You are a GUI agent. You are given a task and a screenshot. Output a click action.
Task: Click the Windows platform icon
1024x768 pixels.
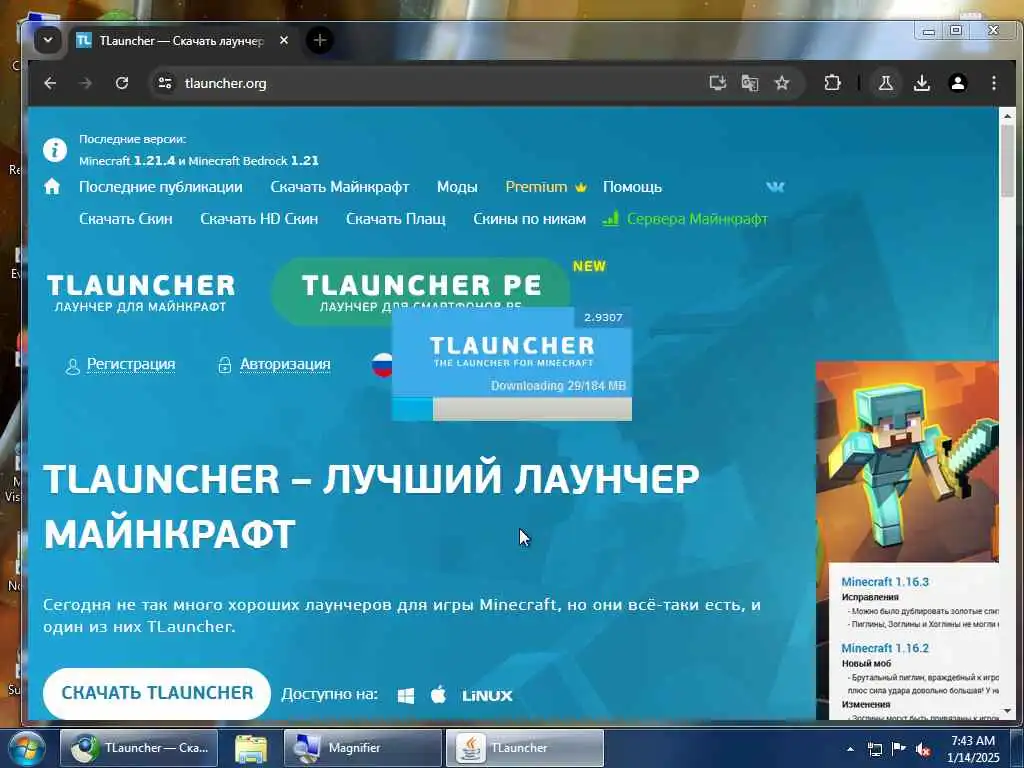(406, 696)
